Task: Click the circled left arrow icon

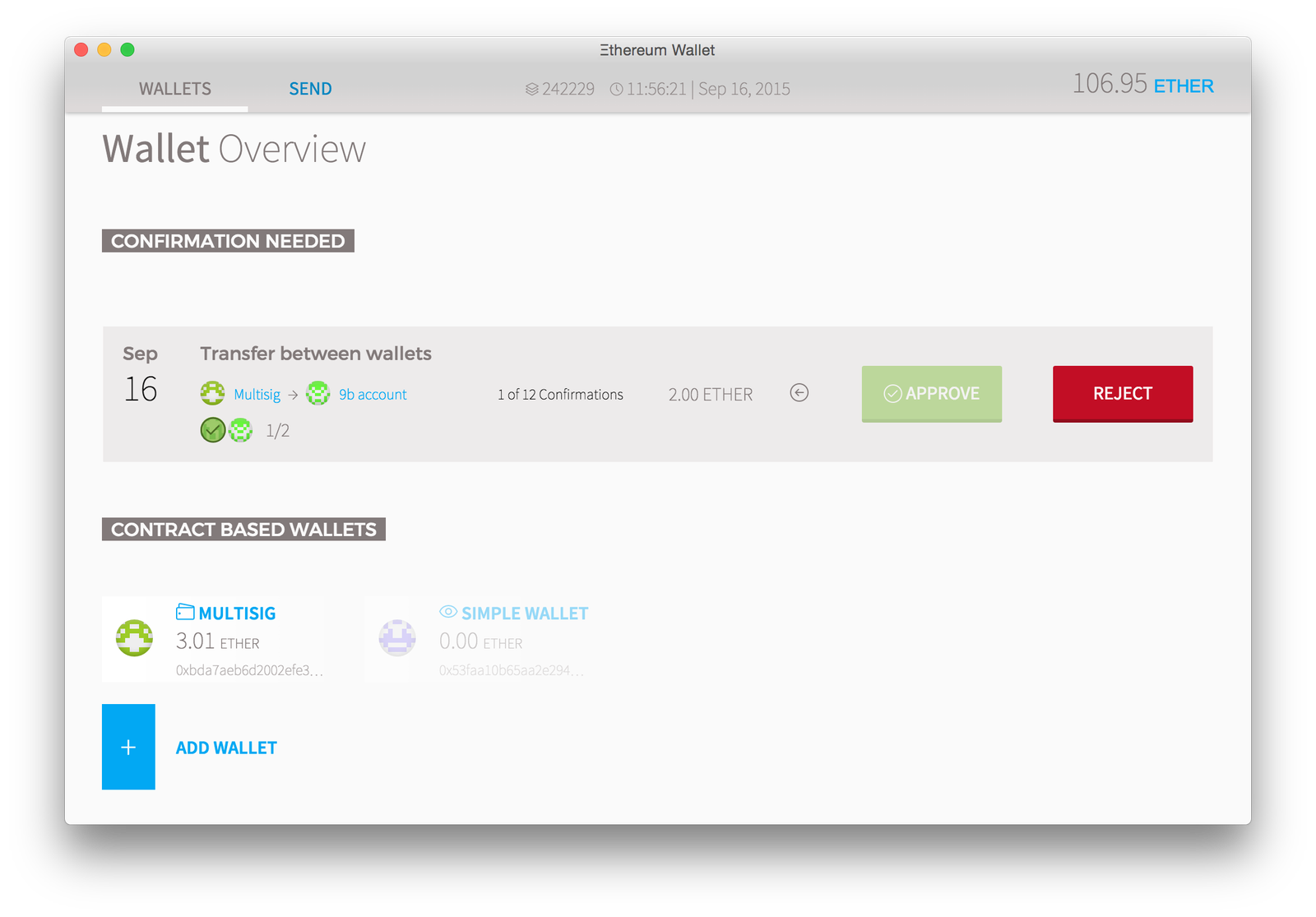Action: (x=799, y=393)
